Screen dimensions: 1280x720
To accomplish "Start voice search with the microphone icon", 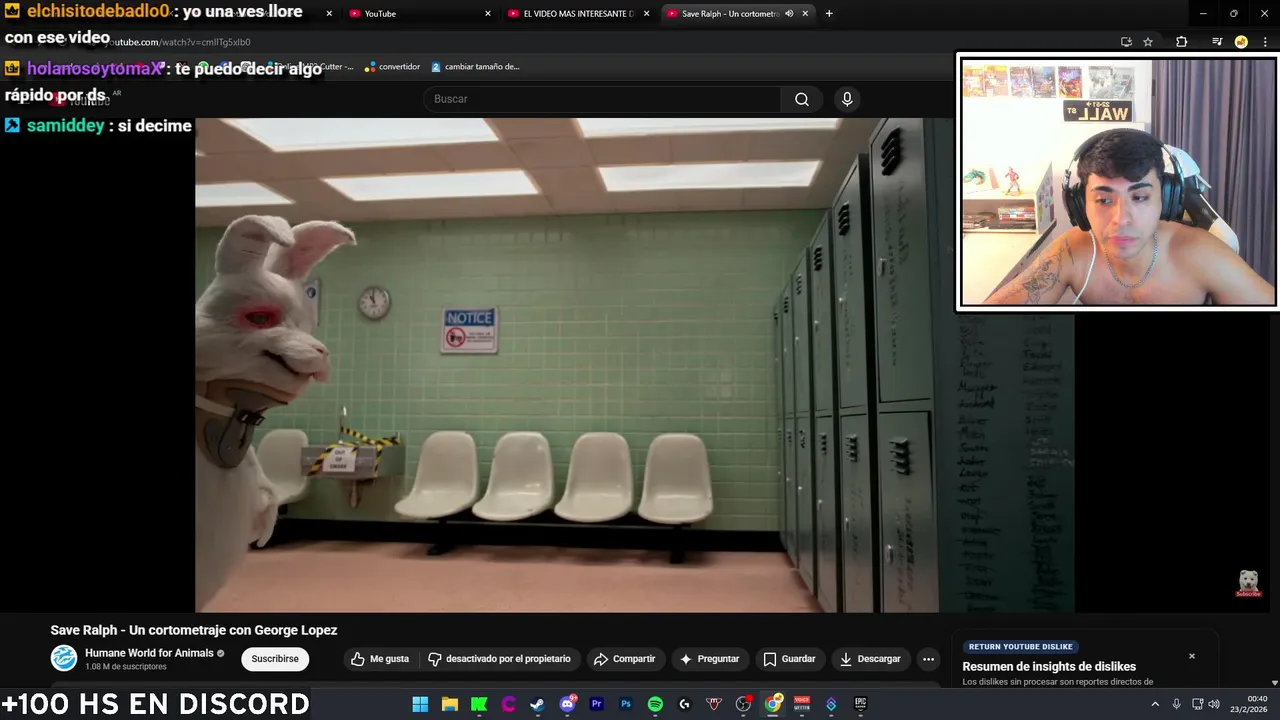I will click(x=847, y=99).
